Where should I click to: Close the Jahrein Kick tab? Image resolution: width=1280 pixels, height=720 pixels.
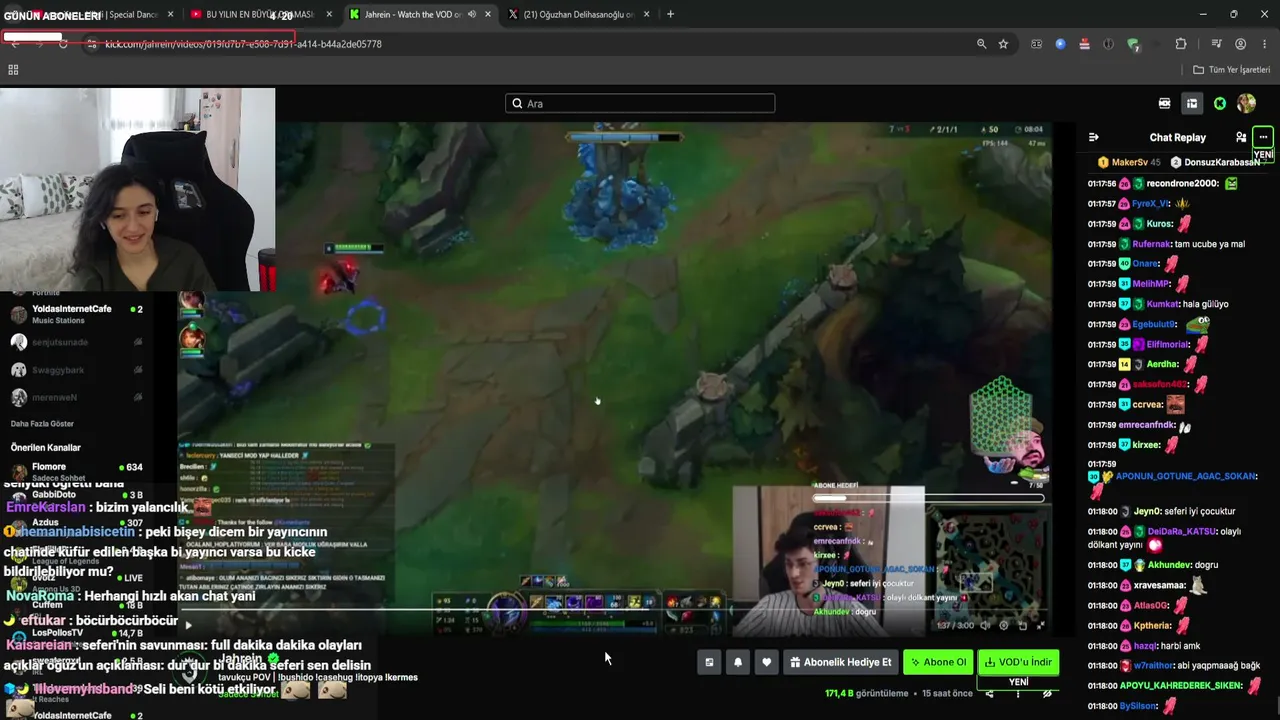(x=486, y=14)
